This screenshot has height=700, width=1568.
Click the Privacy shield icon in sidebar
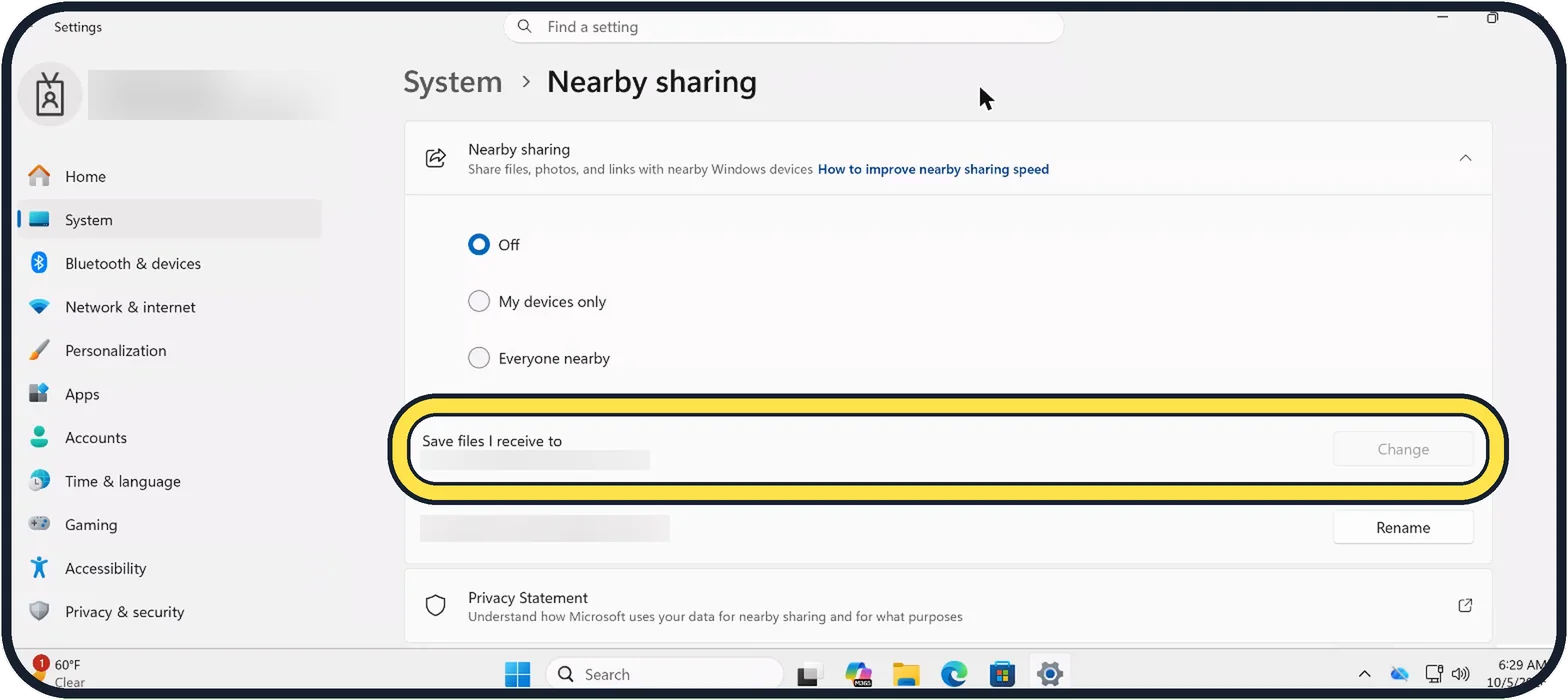[39, 611]
